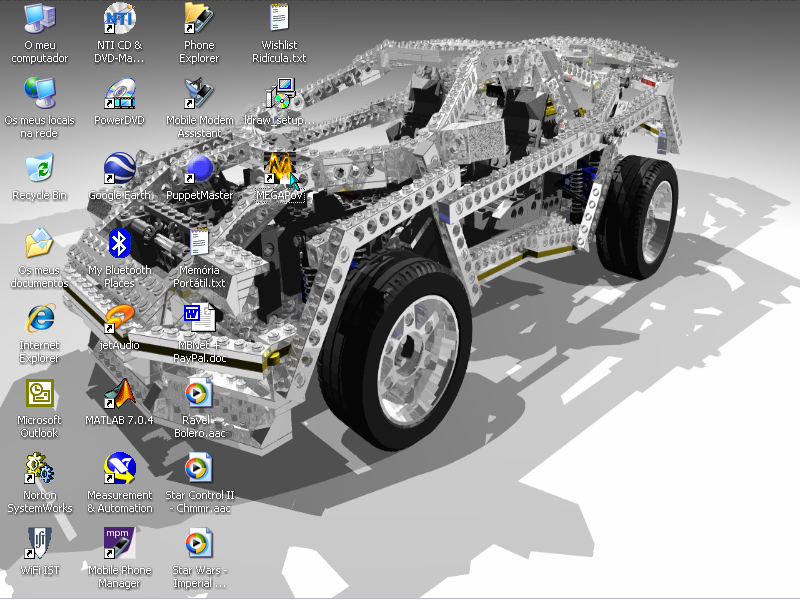800x600 pixels.
Task: Open the O meu computador icon
Action: pos(40,19)
